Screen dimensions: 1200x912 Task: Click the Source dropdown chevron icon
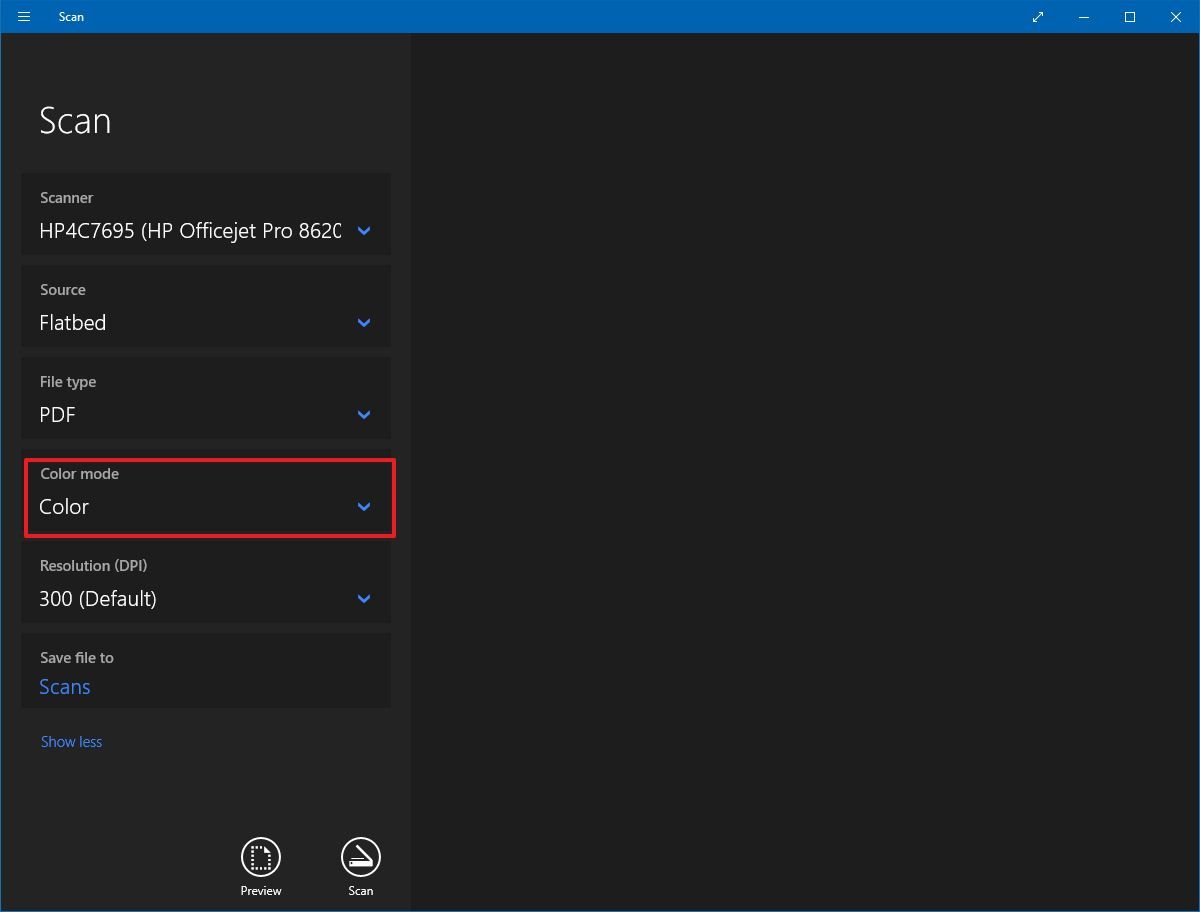pos(363,322)
